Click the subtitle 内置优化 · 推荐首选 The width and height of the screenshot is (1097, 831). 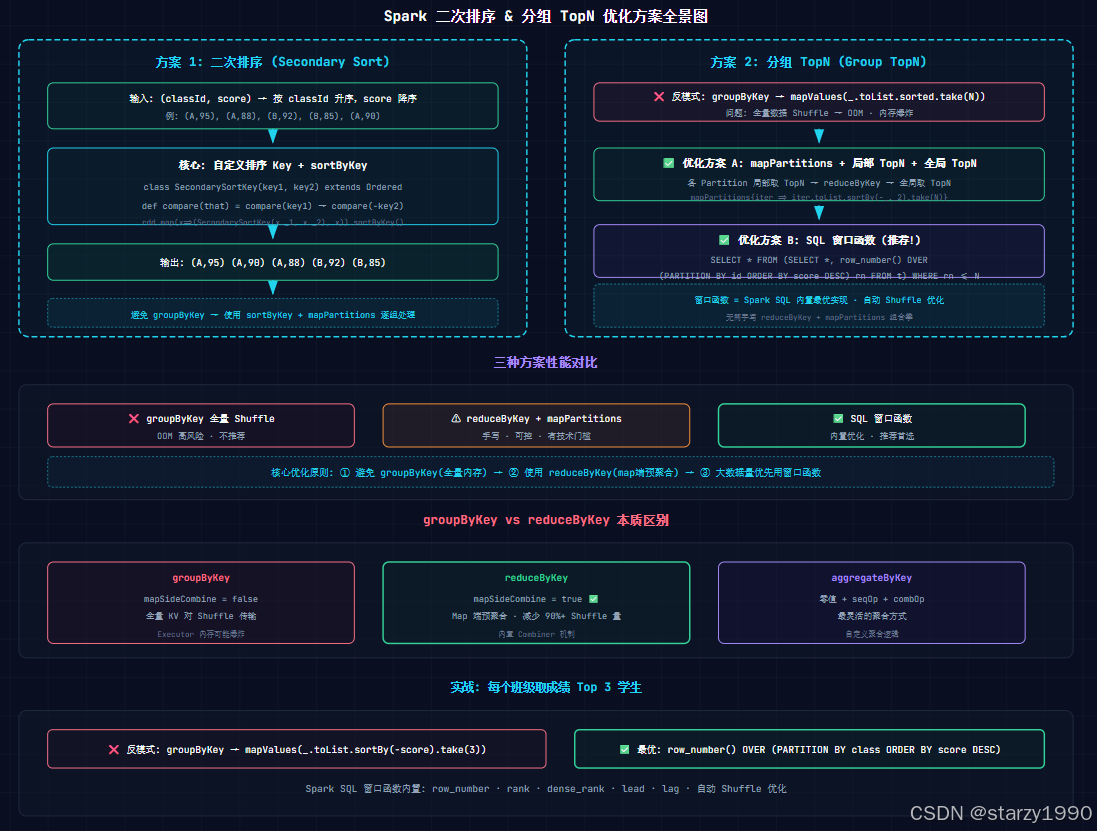pos(872,436)
